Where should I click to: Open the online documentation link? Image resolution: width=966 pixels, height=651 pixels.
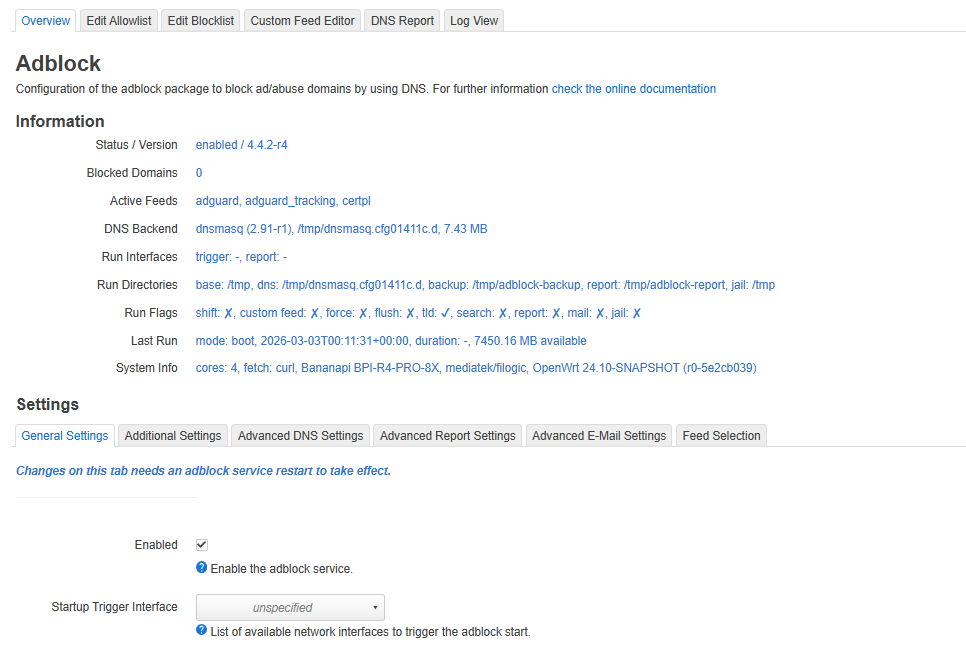click(633, 89)
